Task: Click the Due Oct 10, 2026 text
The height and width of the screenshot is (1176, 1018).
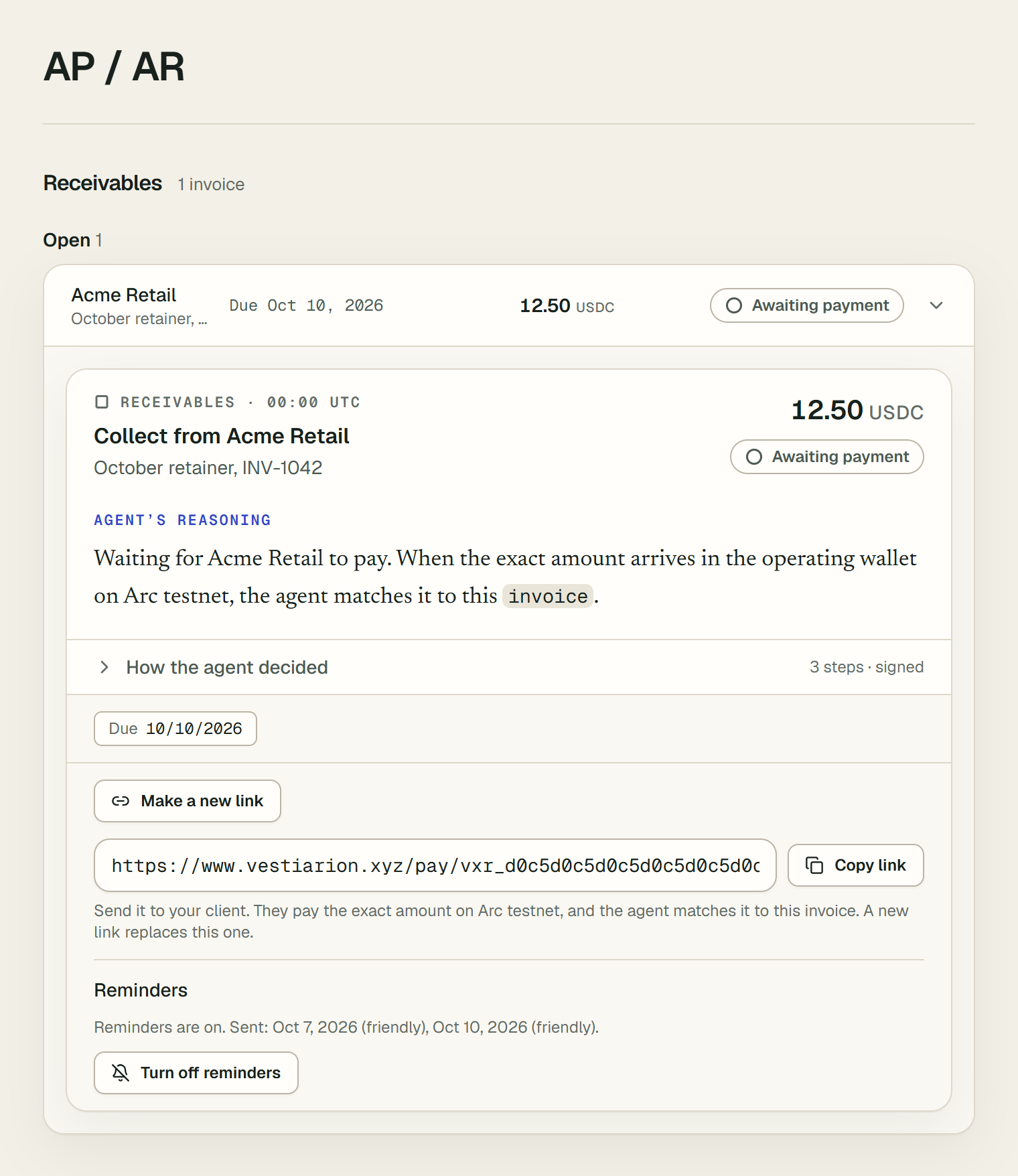Action: [306, 305]
